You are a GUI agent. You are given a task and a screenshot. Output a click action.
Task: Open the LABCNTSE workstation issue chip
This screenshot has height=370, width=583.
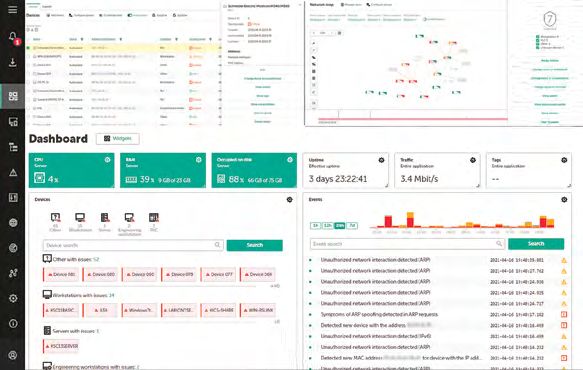179,310
